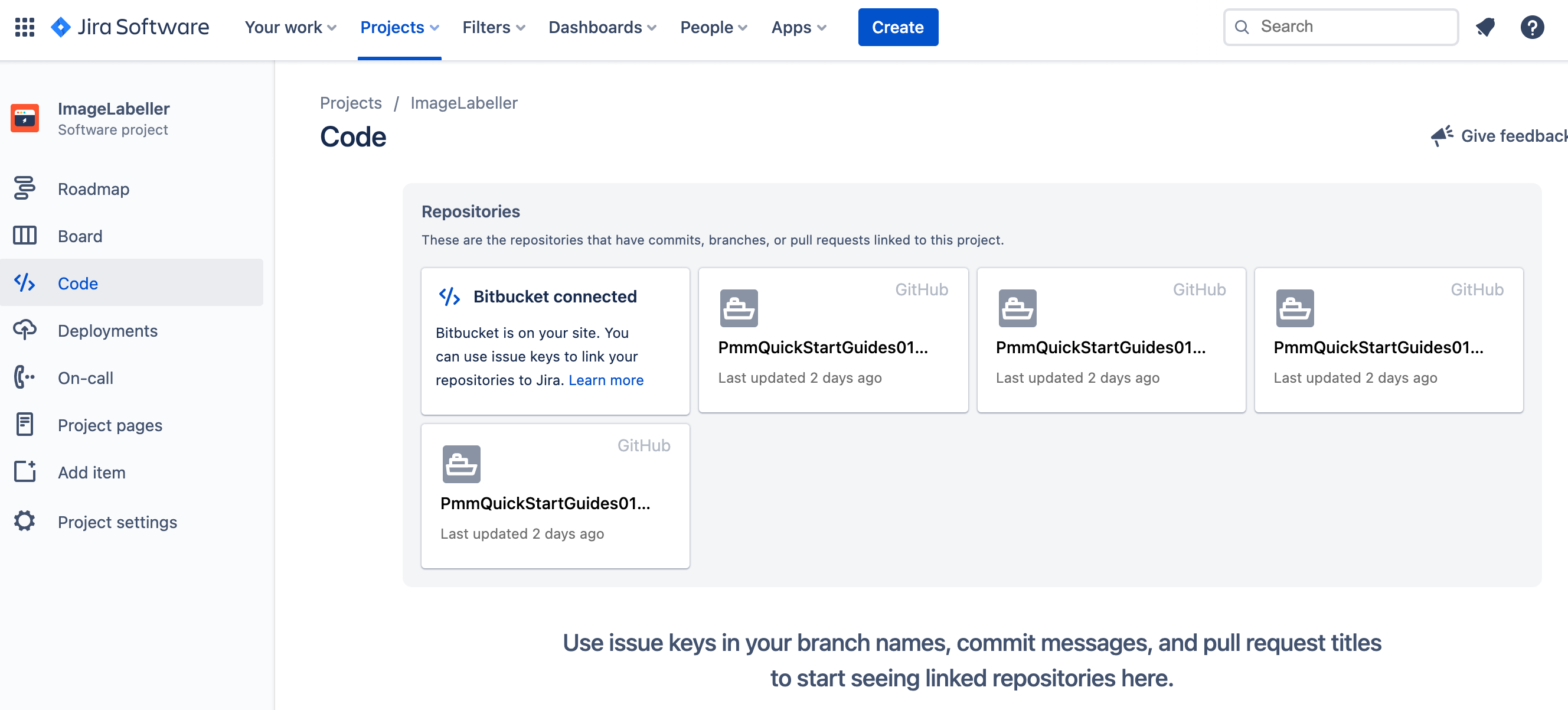Click the Project settings gear icon

click(24, 521)
